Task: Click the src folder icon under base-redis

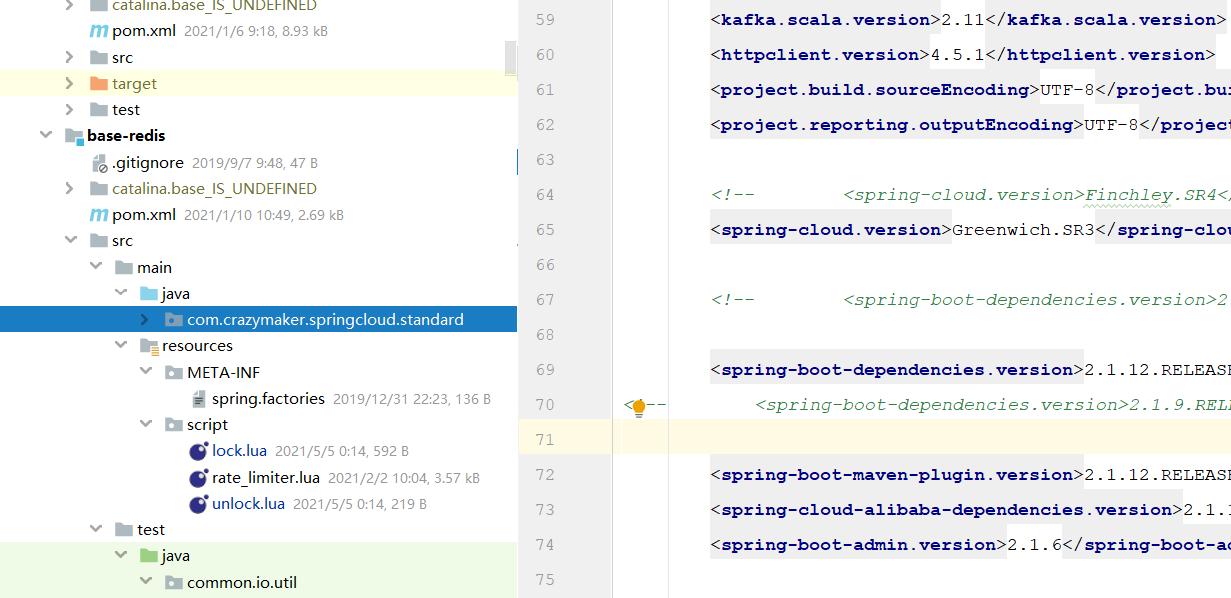Action: [x=98, y=241]
